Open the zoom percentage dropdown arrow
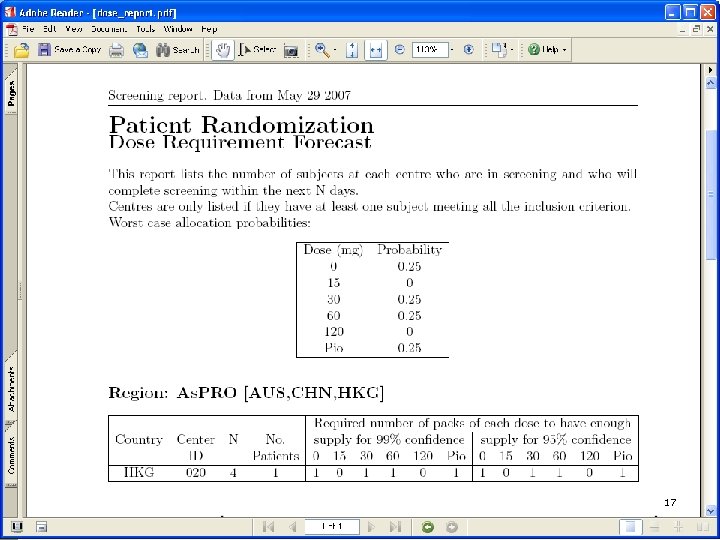This screenshot has width=720, height=540. pos(452,50)
